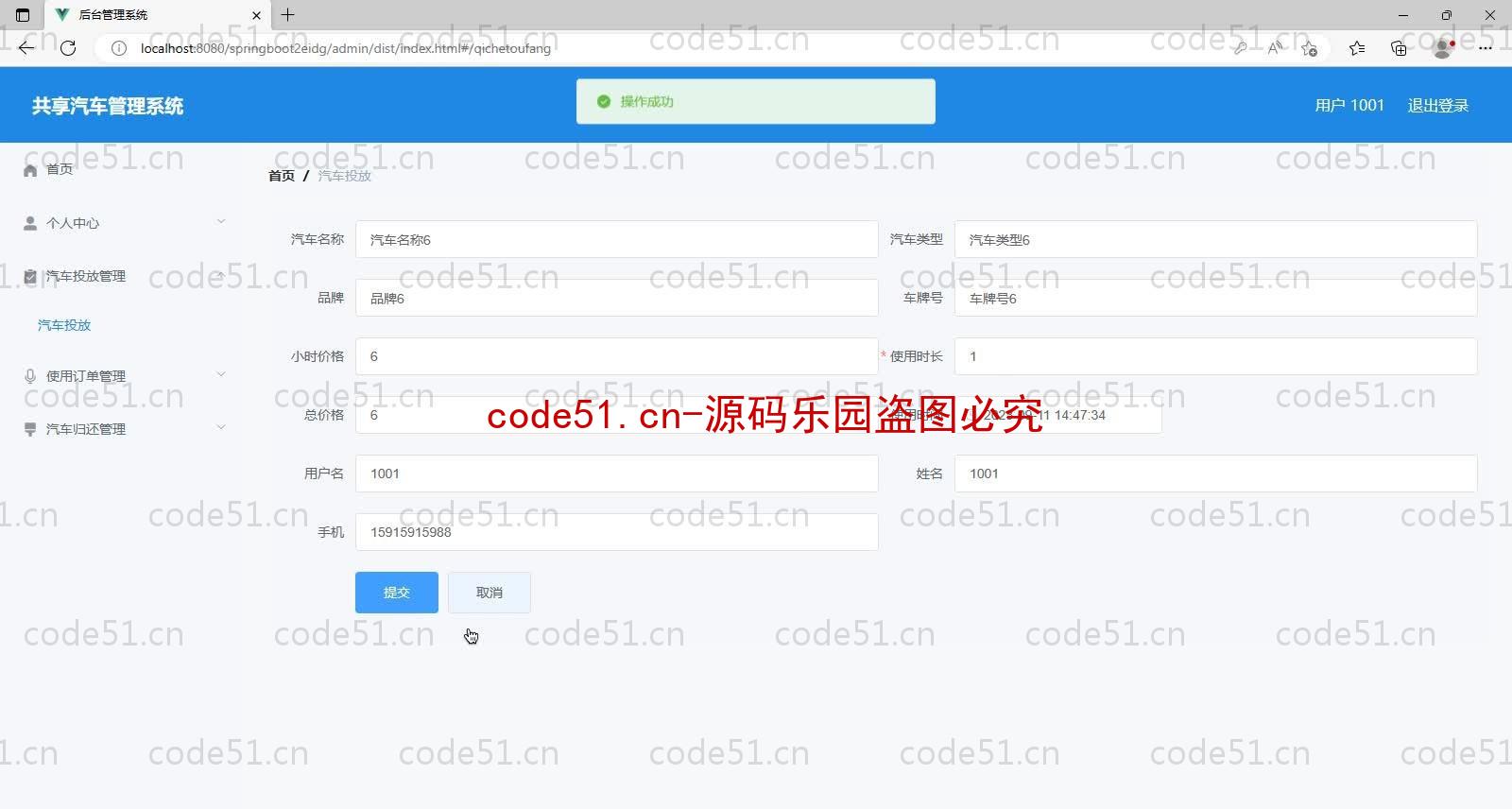Screen dimensions: 1512x809
Task: Click the browser address bar URL
Action: (x=346, y=48)
